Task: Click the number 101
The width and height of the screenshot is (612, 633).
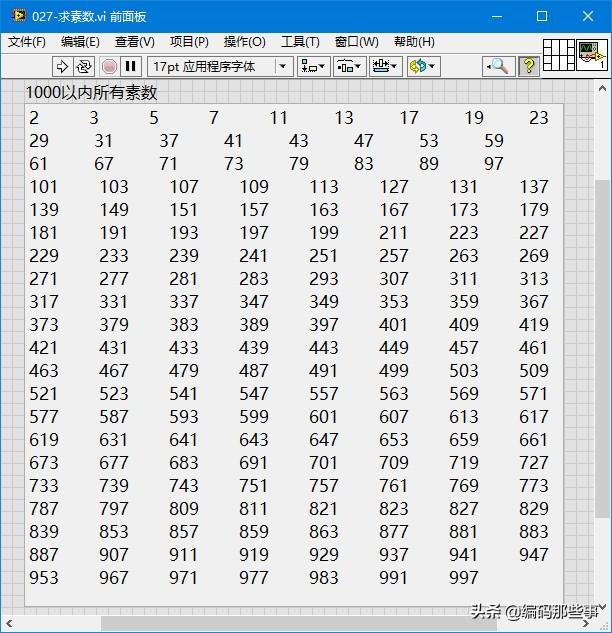Action: pyautogui.click(x=44, y=187)
